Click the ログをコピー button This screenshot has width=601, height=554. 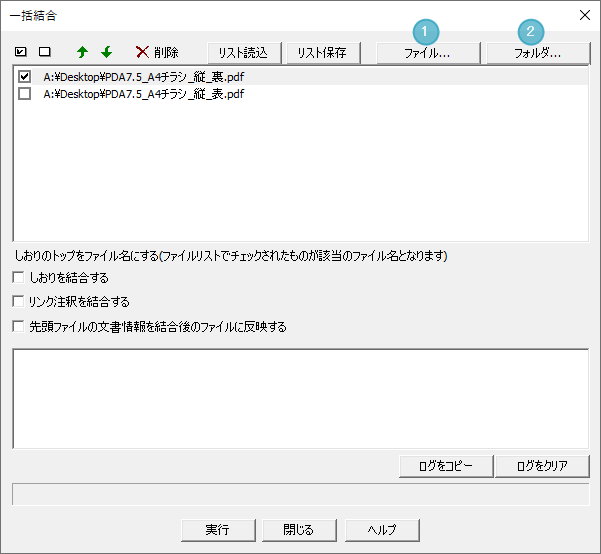(x=446, y=466)
